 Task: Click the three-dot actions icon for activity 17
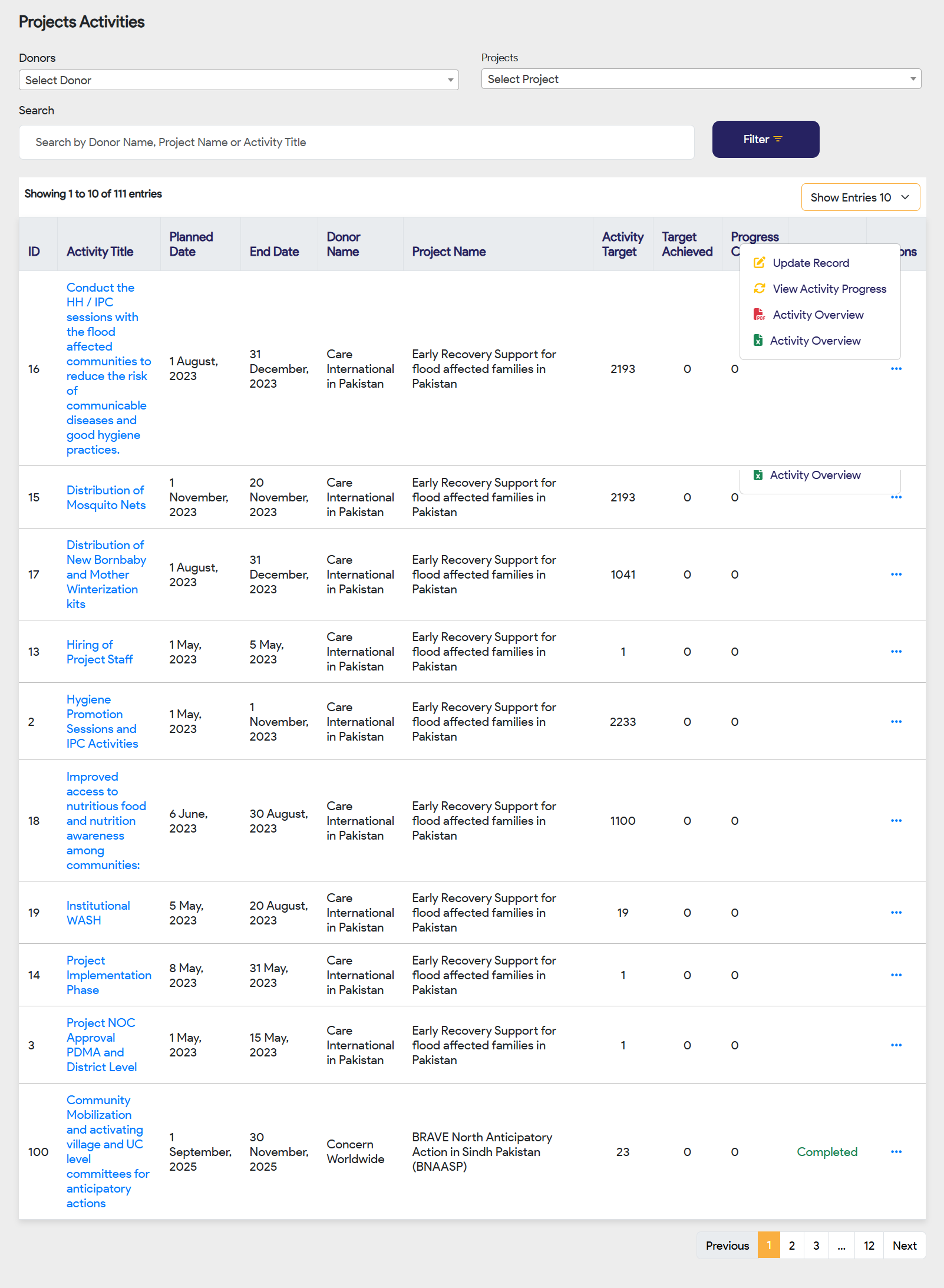896,574
